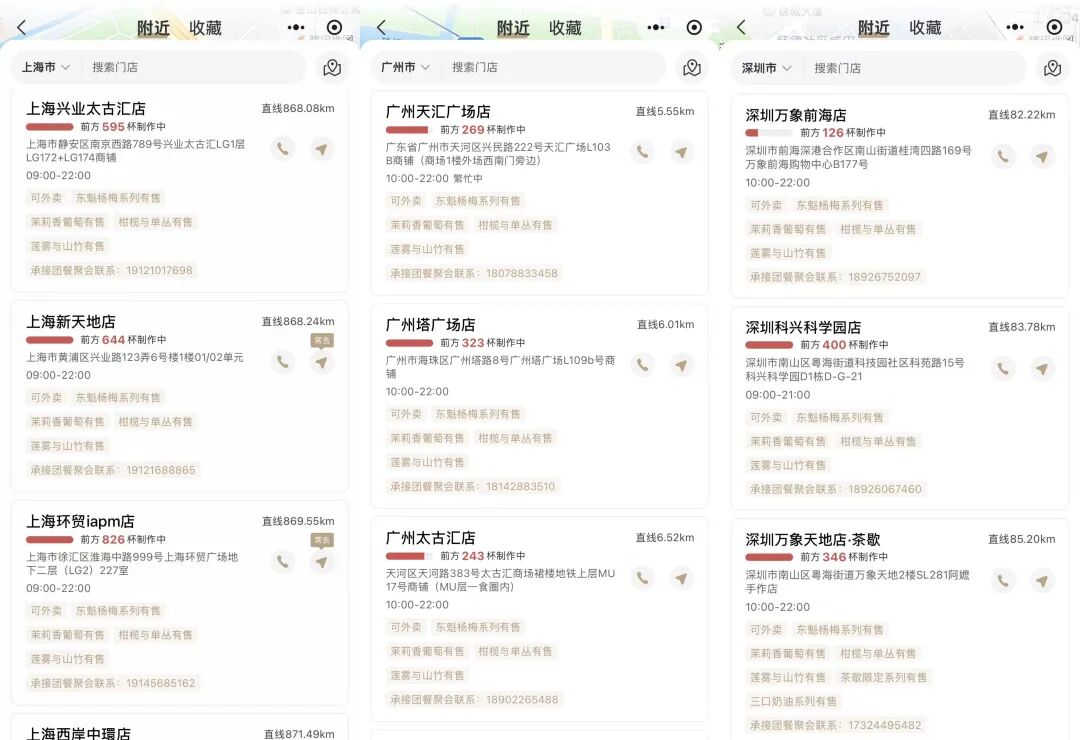The width and height of the screenshot is (1080, 740).
Task: Select 收藏 tab in 深圳市 panel
Action: pyautogui.click(x=925, y=28)
